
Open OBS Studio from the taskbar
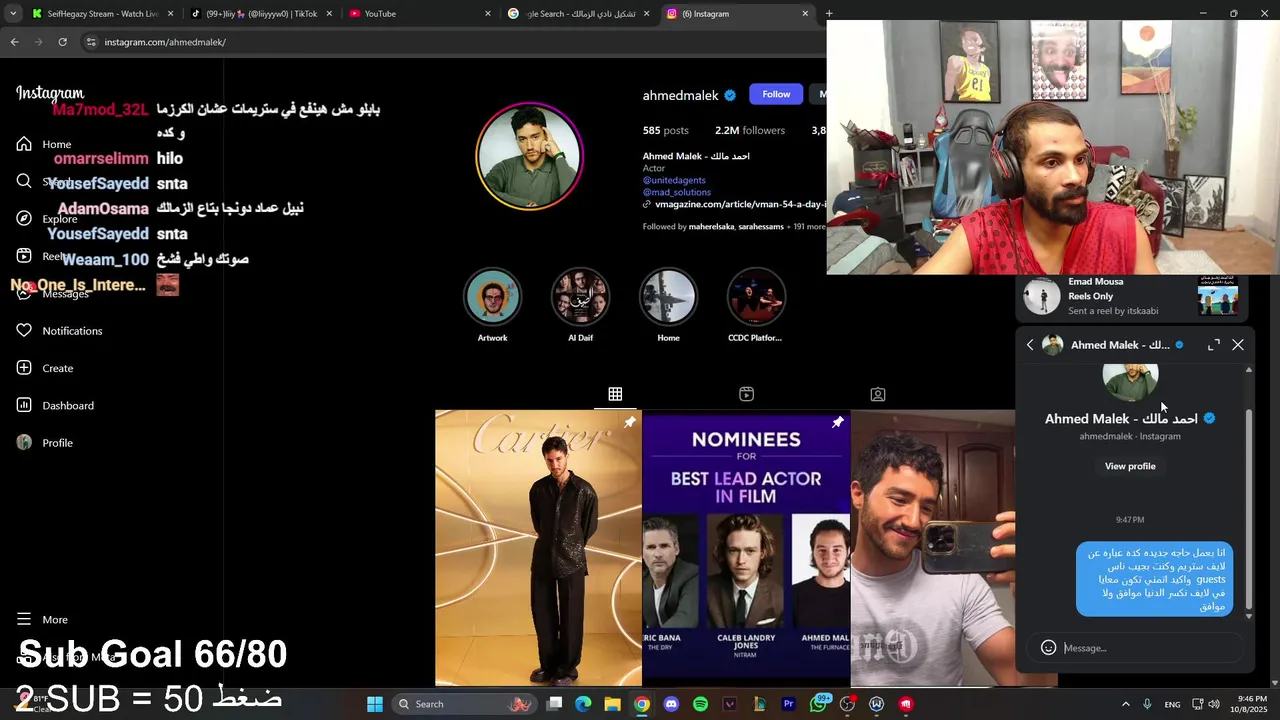848,704
